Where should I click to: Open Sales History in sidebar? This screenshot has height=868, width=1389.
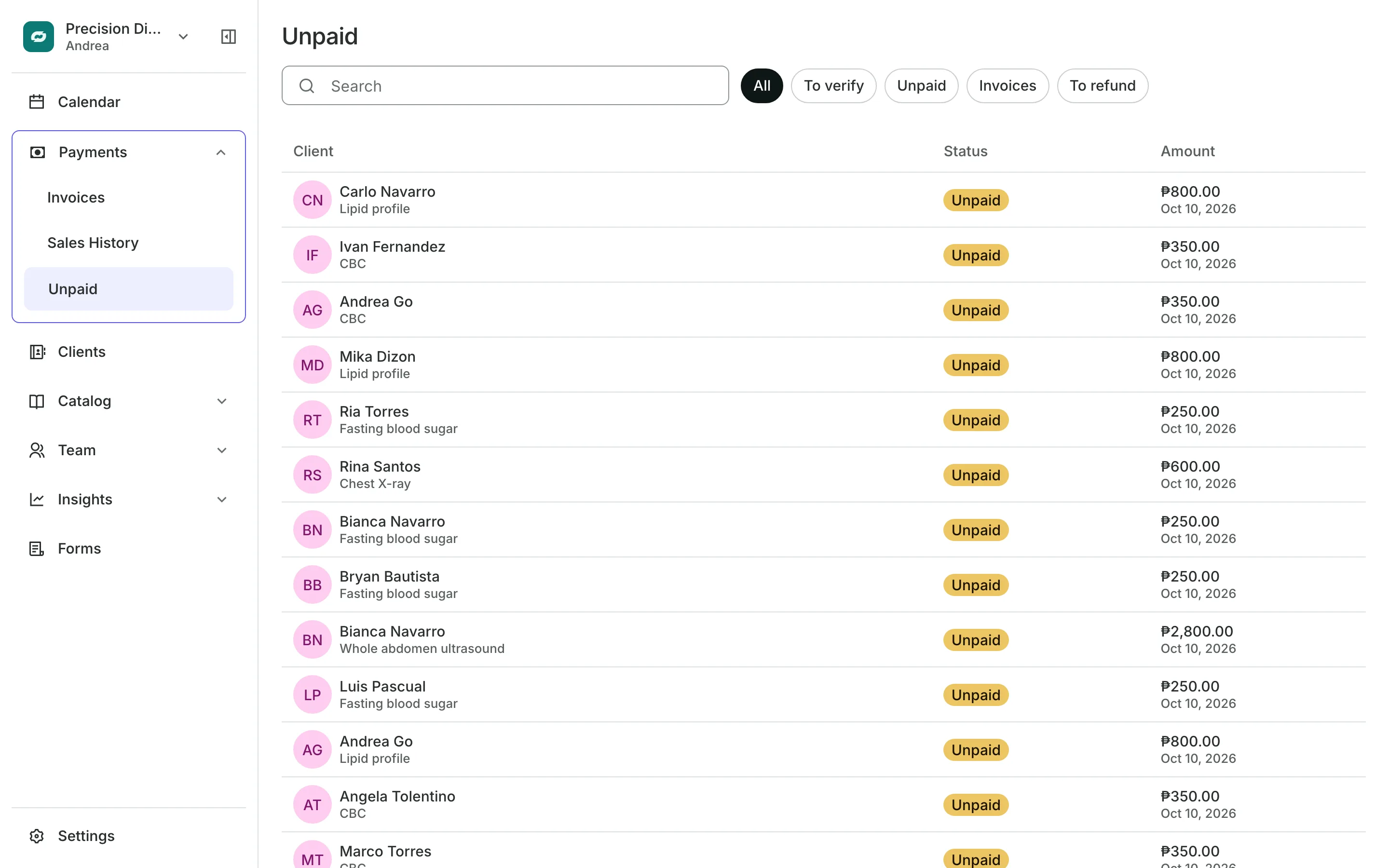coord(129,243)
